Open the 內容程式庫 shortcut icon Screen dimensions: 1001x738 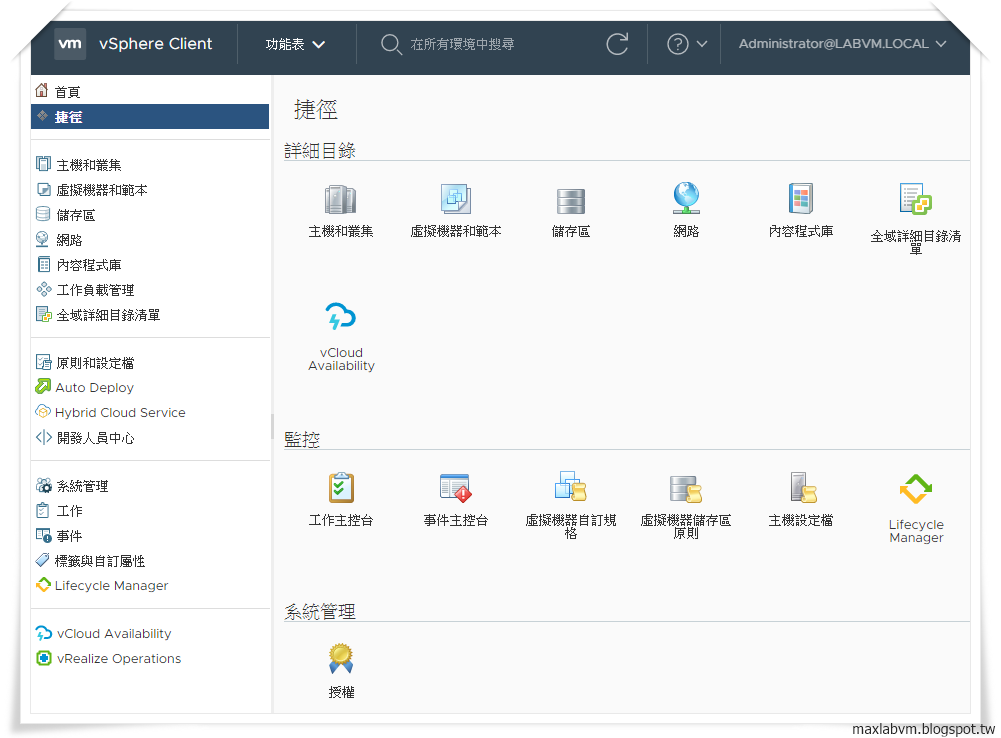coord(801,199)
